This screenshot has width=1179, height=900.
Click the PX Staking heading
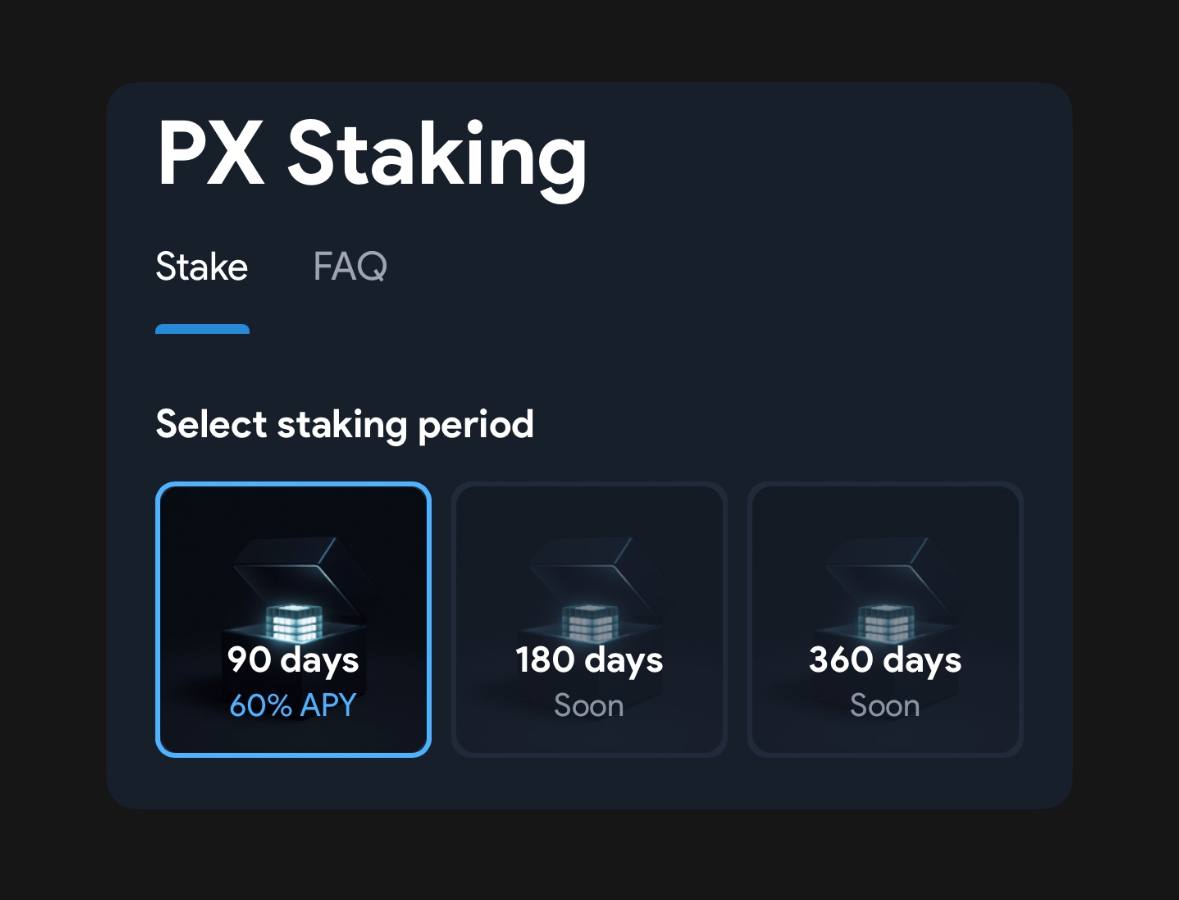pos(371,156)
